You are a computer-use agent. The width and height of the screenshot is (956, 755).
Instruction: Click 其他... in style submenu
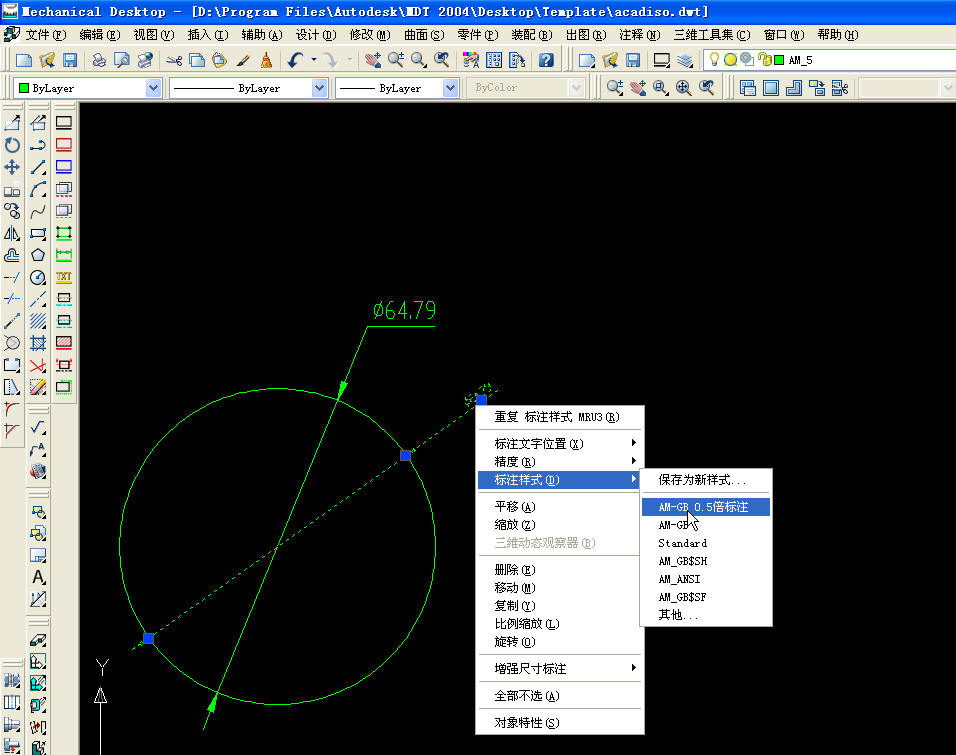[706, 615]
